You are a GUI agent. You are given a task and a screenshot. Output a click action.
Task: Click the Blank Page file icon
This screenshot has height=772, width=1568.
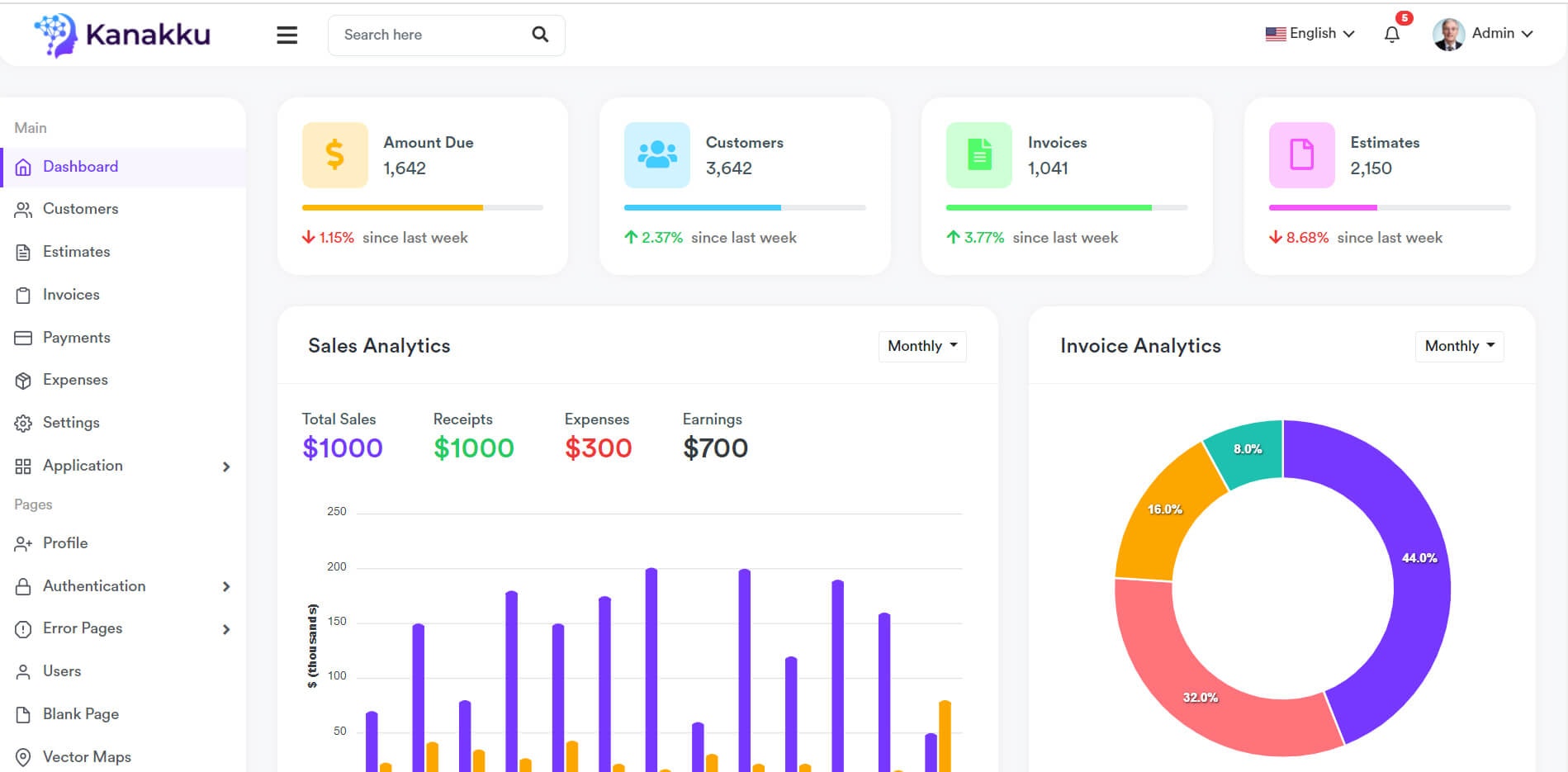[23, 715]
